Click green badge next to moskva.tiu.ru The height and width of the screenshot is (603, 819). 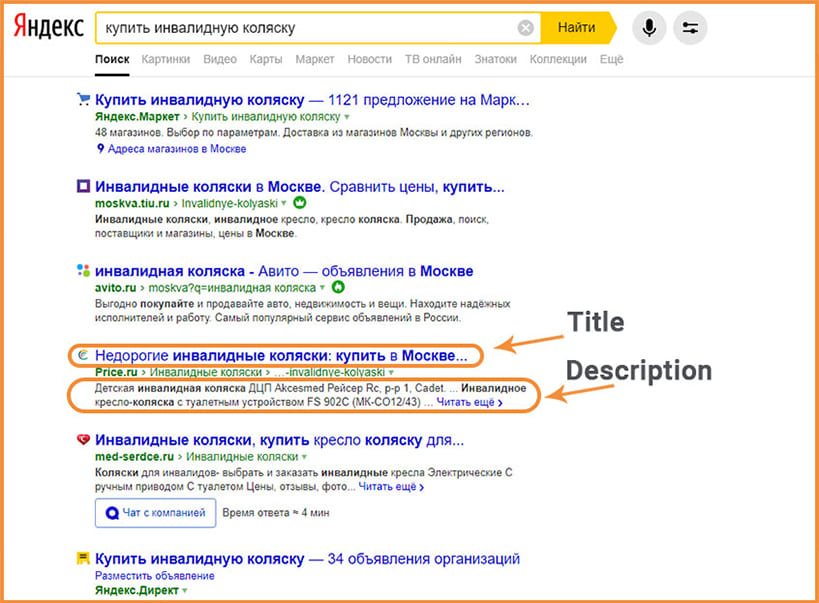tap(300, 202)
